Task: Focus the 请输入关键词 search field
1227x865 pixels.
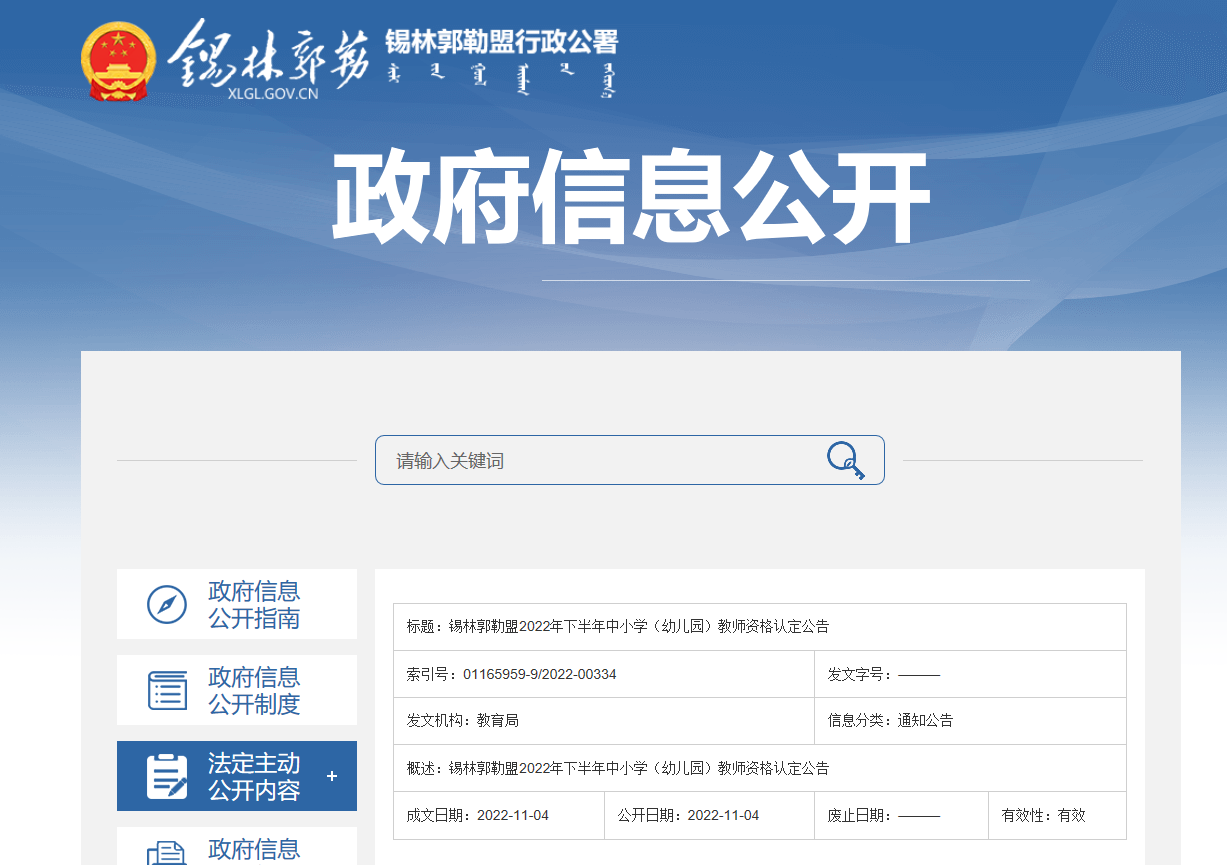Action: (x=600, y=460)
